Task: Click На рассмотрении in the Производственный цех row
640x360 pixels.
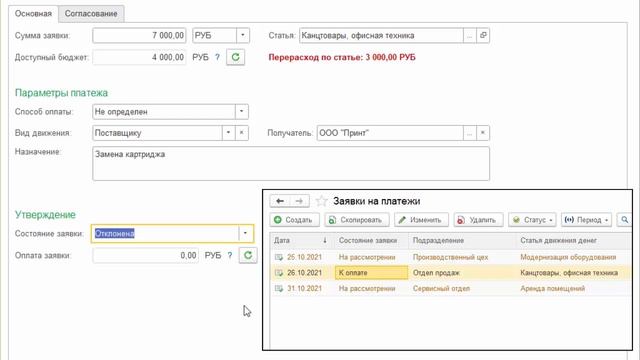Action: (367, 257)
